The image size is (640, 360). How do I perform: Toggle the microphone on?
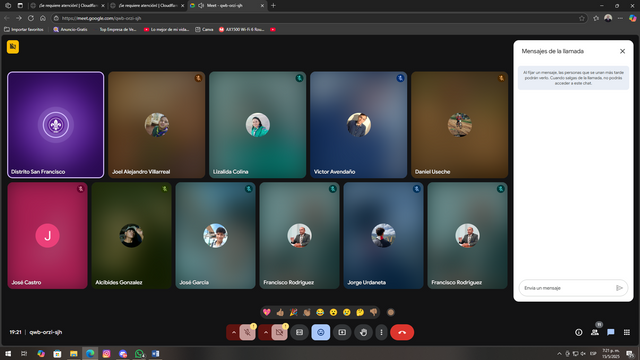click(247, 332)
